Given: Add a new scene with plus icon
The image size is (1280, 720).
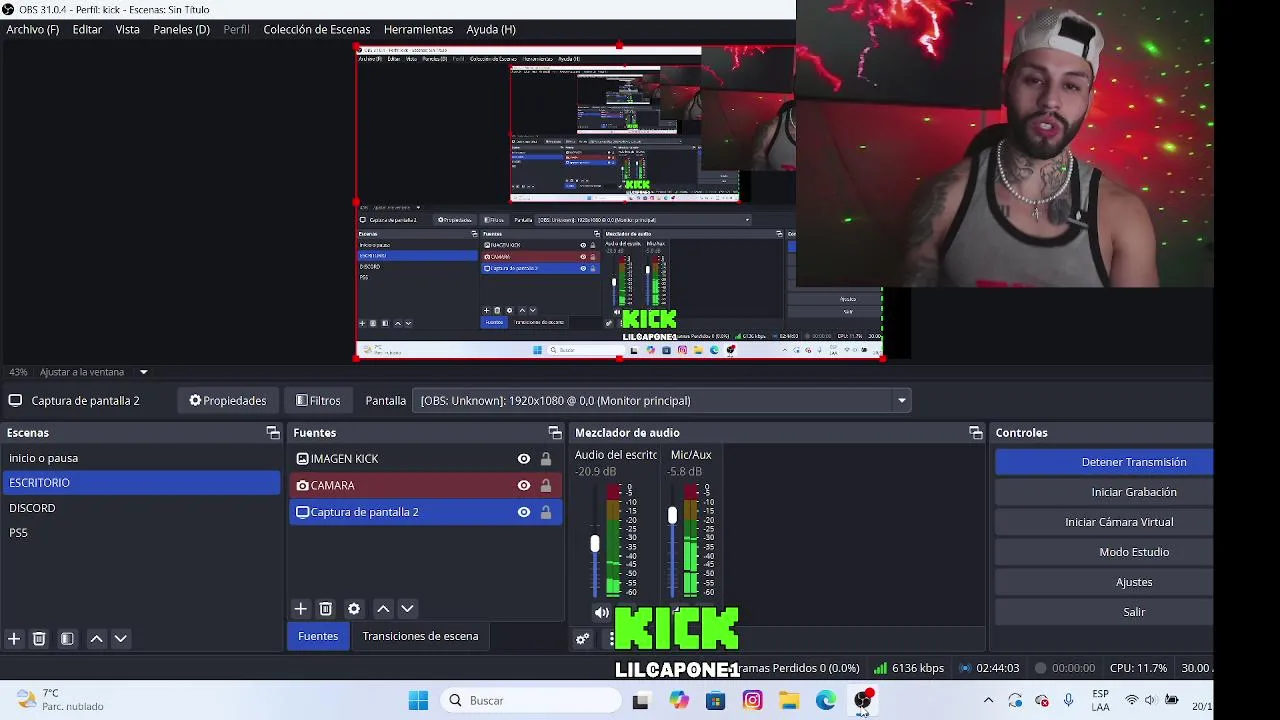Looking at the screenshot, I should pos(14,638).
